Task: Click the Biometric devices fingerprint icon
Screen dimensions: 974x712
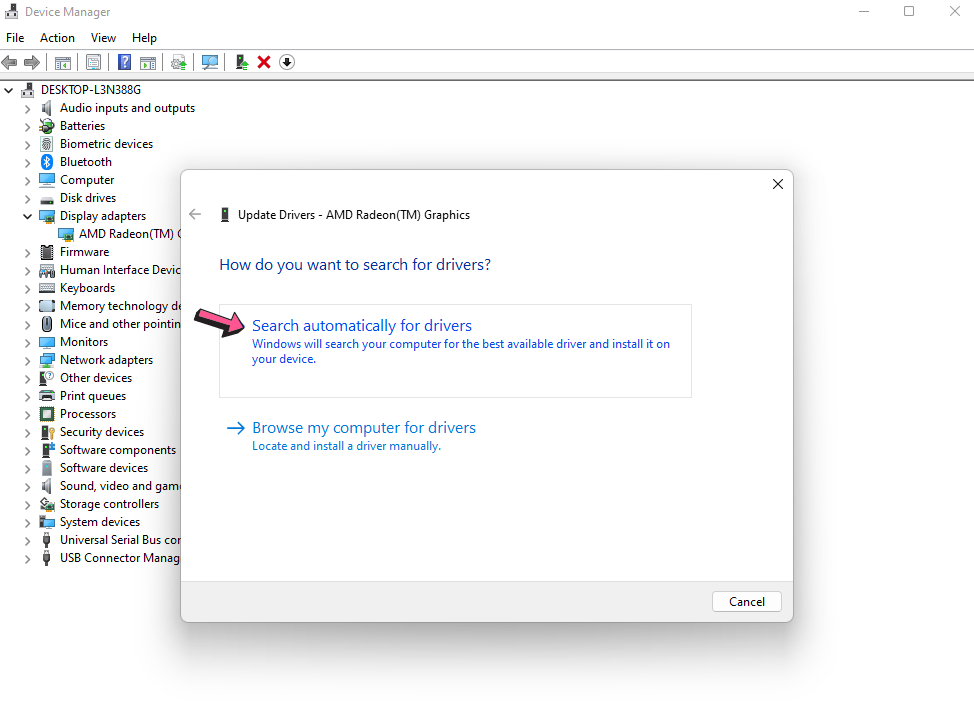Action: [x=47, y=144]
